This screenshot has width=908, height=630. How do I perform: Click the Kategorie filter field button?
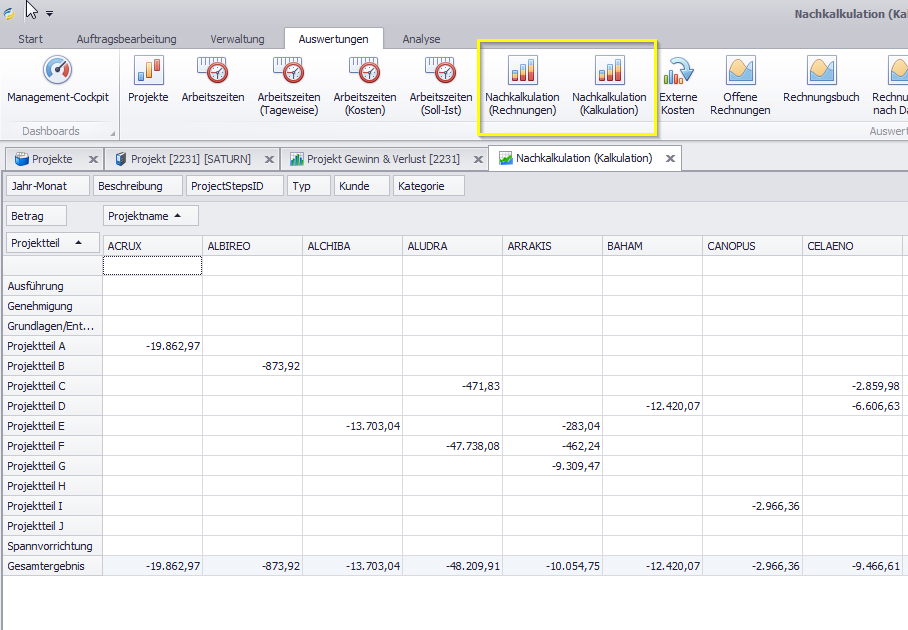click(x=430, y=186)
